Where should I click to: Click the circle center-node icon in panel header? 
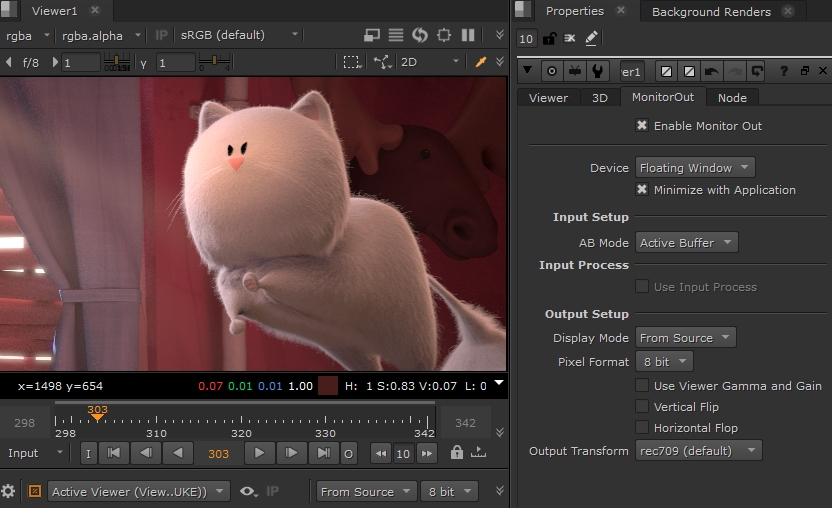click(552, 71)
